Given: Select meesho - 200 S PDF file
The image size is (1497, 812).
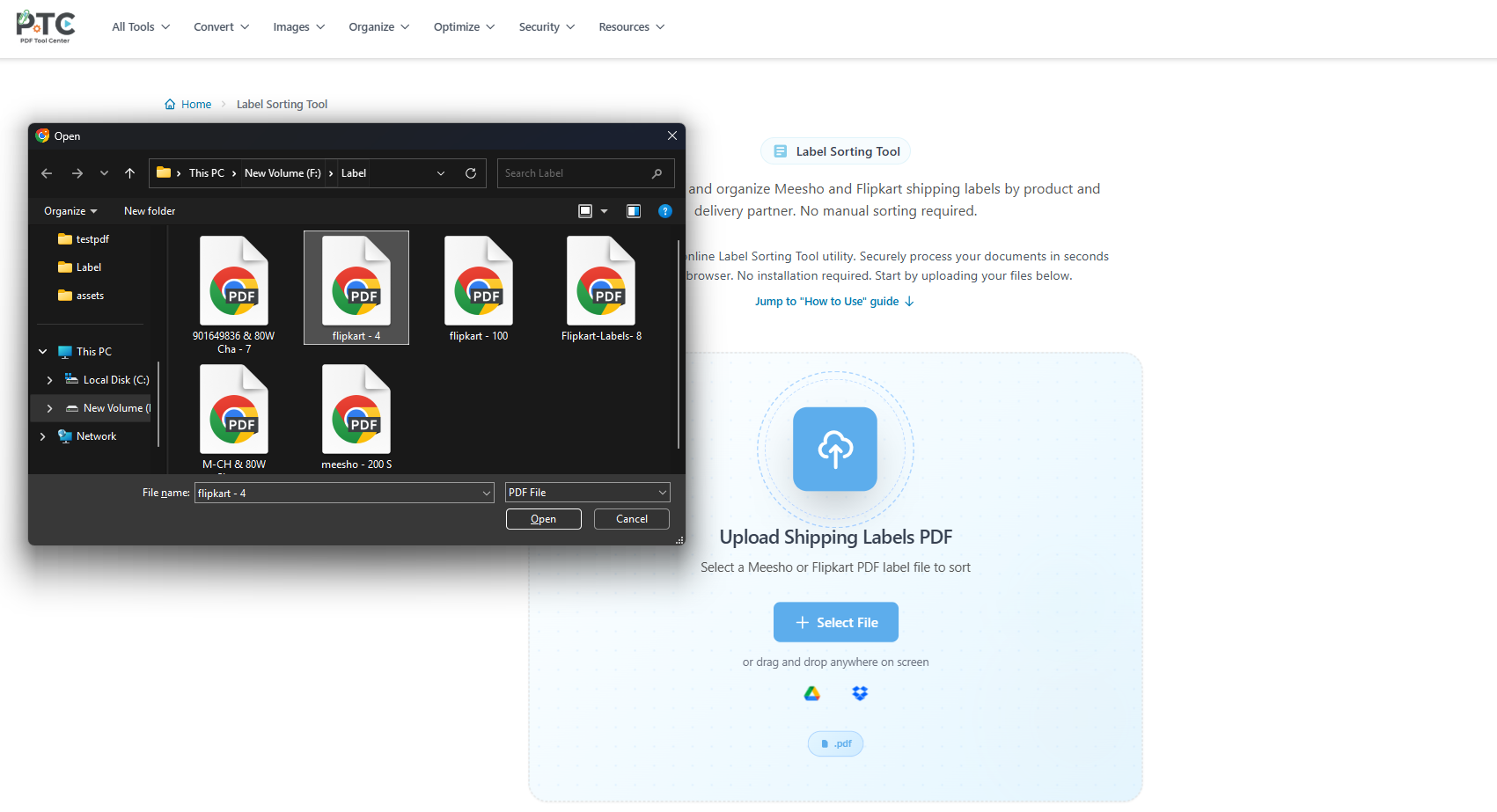Looking at the screenshot, I should click(x=356, y=417).
